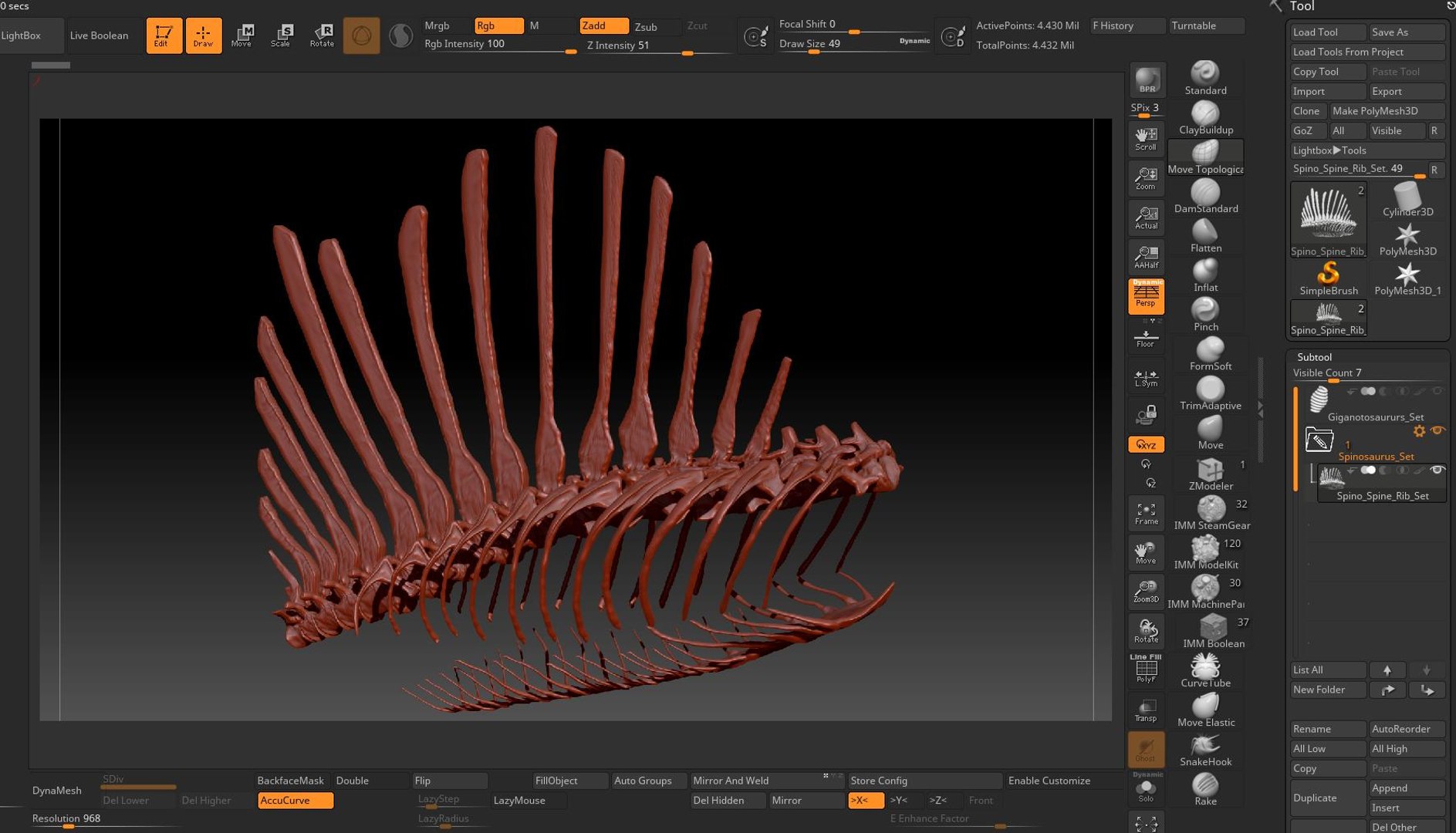Expand the Spinosaurus_Set folder
Image resolution: width=1456 pixels, height=833 pixels.
1319,440
